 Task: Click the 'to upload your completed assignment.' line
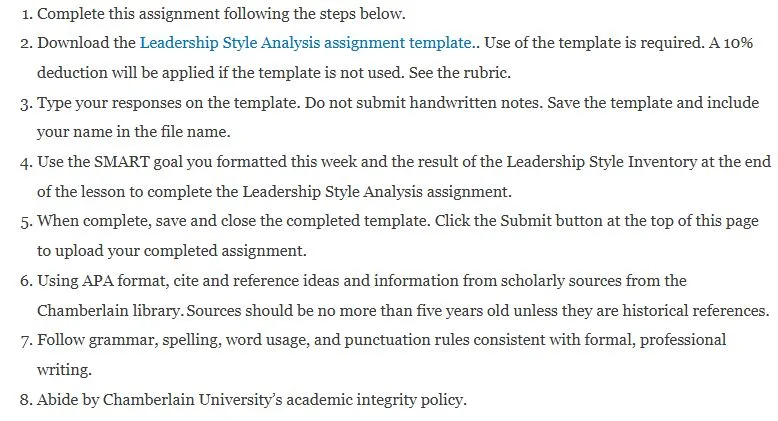tap(172, 251)
